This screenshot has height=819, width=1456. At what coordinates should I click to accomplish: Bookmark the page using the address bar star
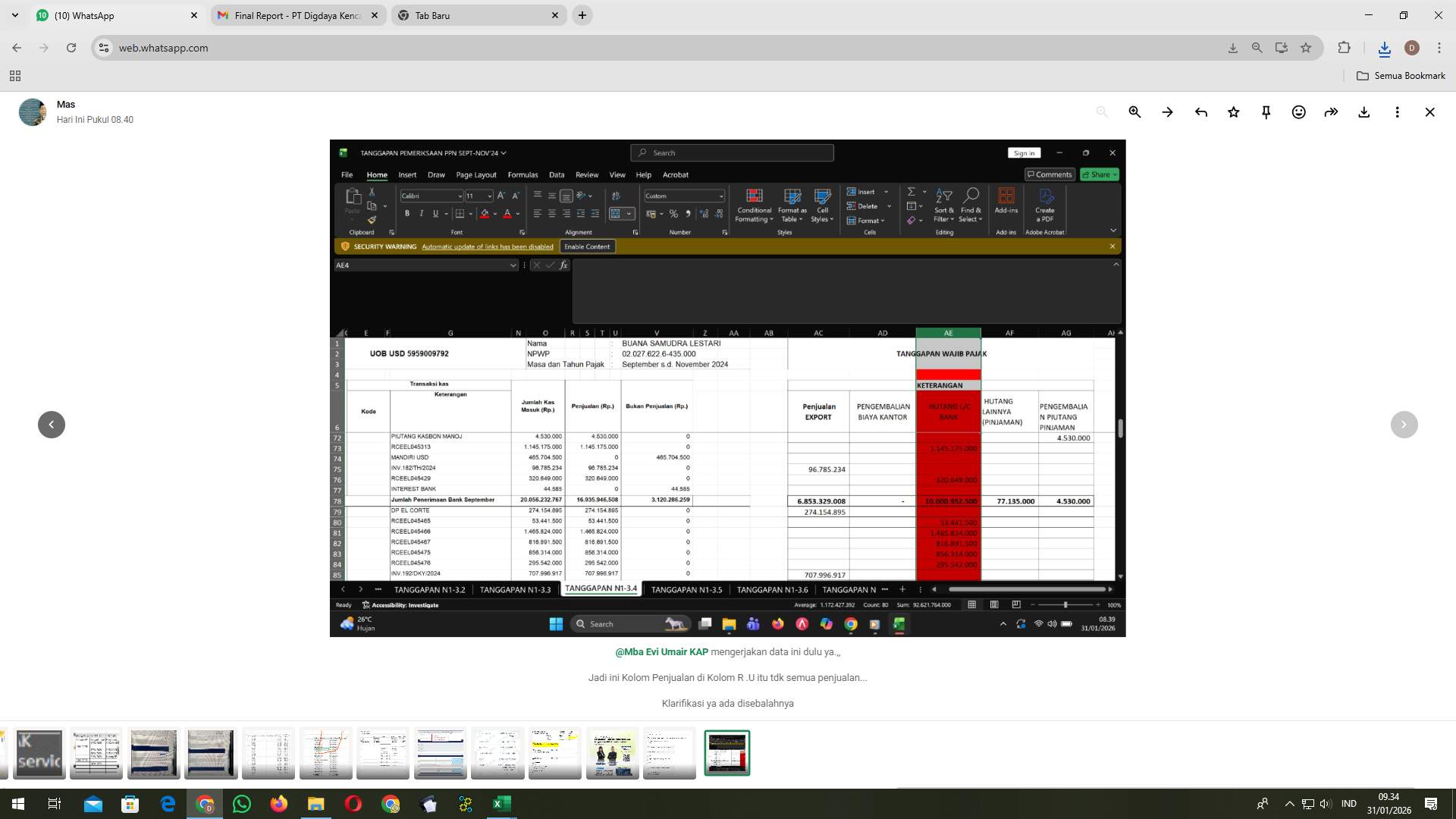pos(1306,47)
